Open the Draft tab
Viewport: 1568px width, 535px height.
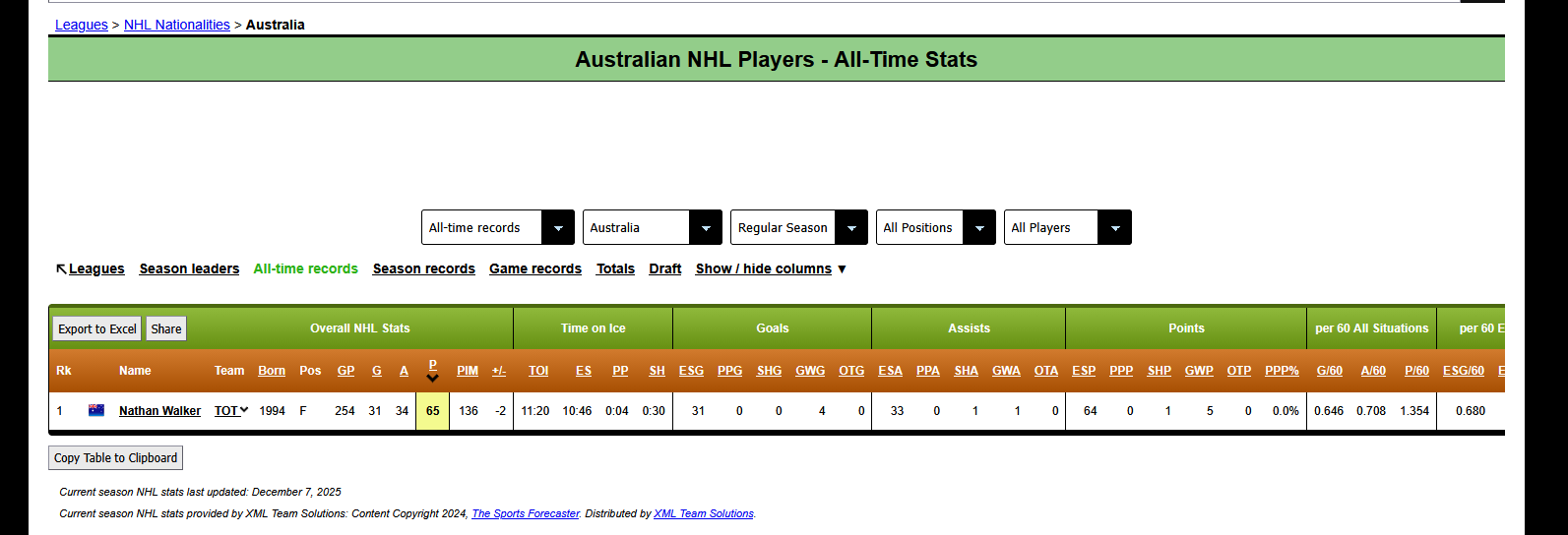[x=665, y=268]
